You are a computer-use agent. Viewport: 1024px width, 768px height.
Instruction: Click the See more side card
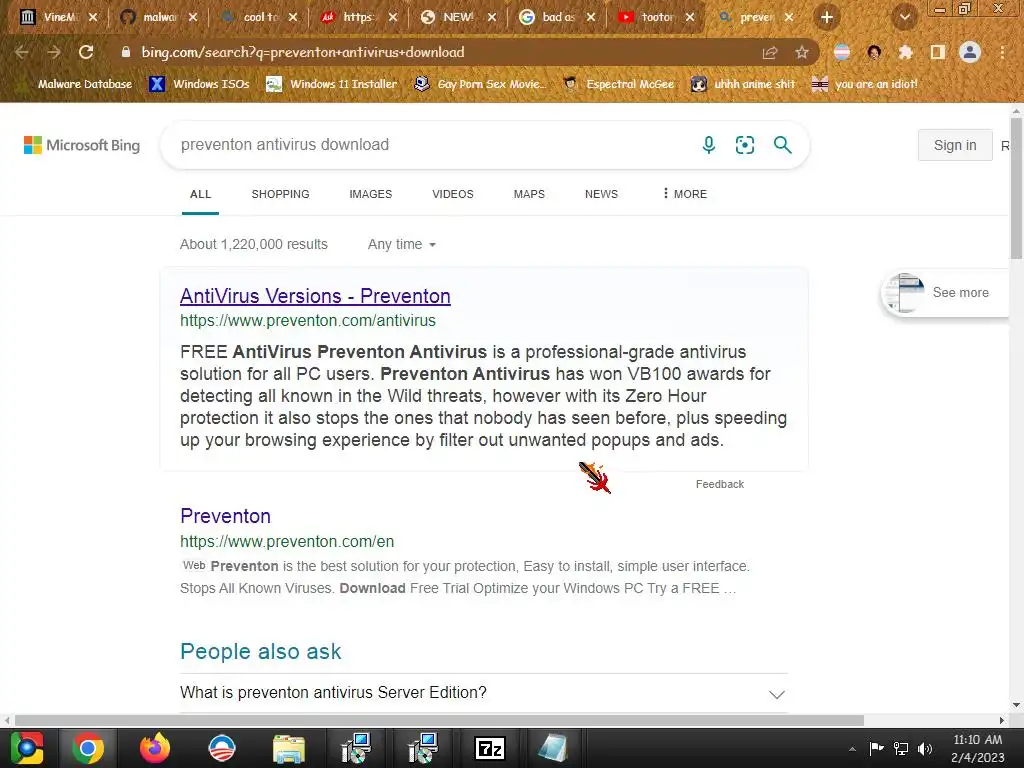tap(944, 293)
